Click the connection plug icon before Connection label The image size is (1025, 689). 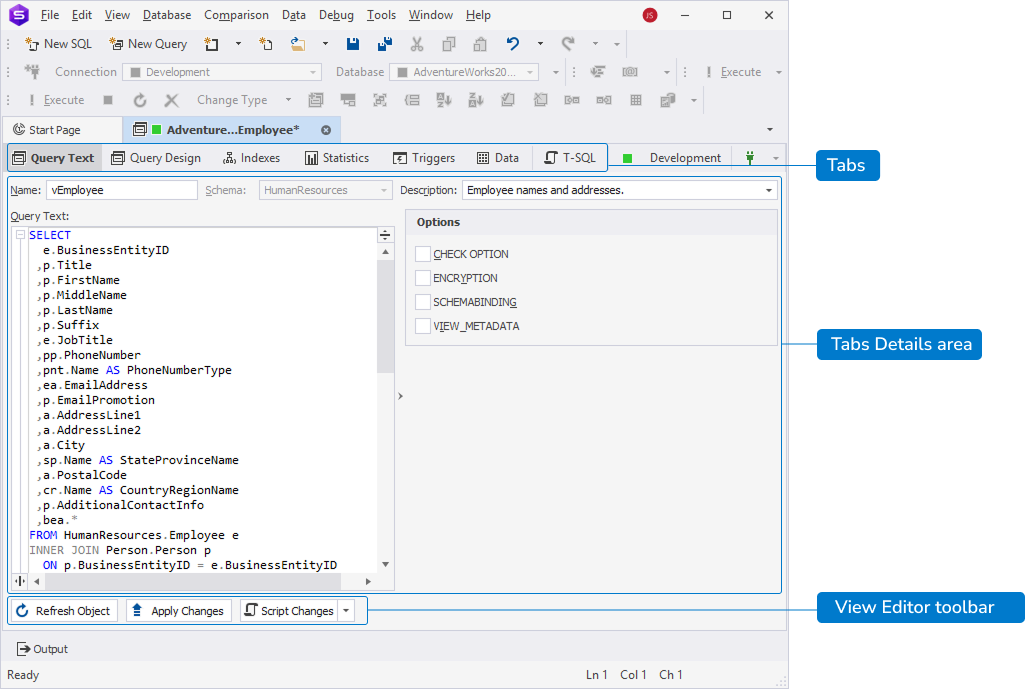coord(32,72)
